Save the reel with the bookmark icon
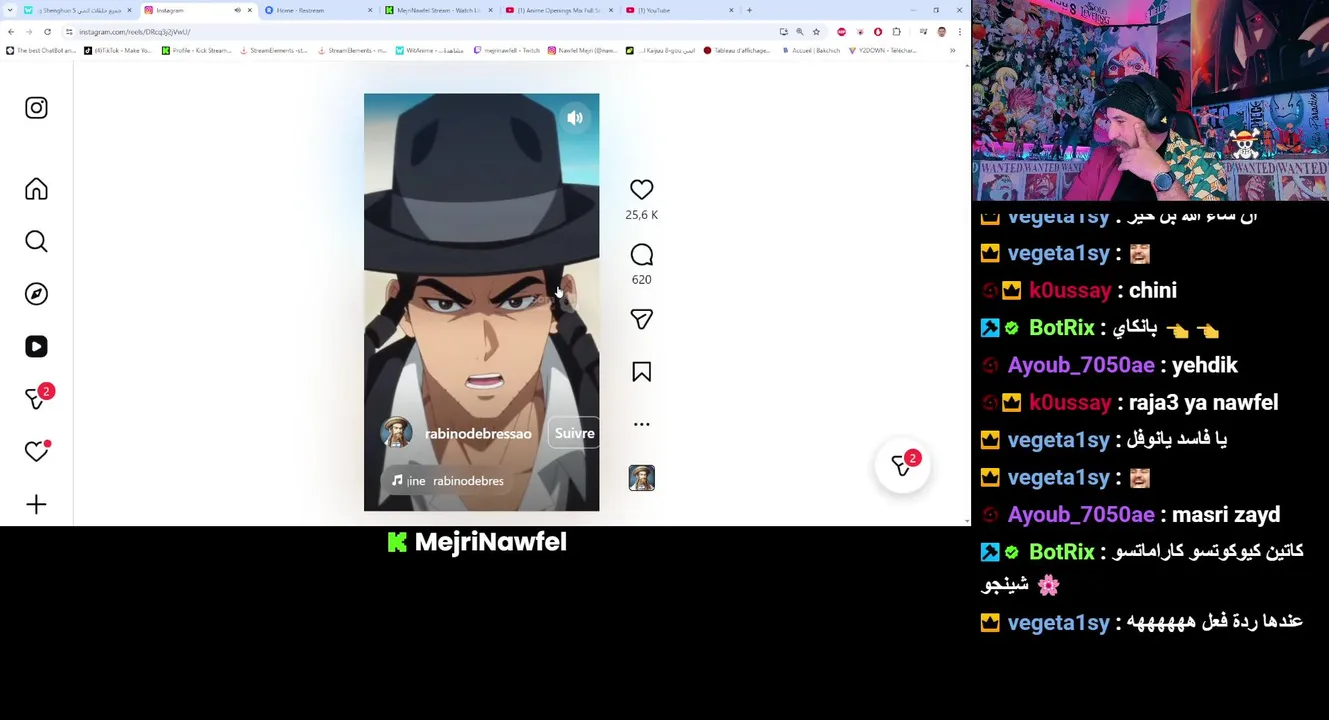 point(641,372)
